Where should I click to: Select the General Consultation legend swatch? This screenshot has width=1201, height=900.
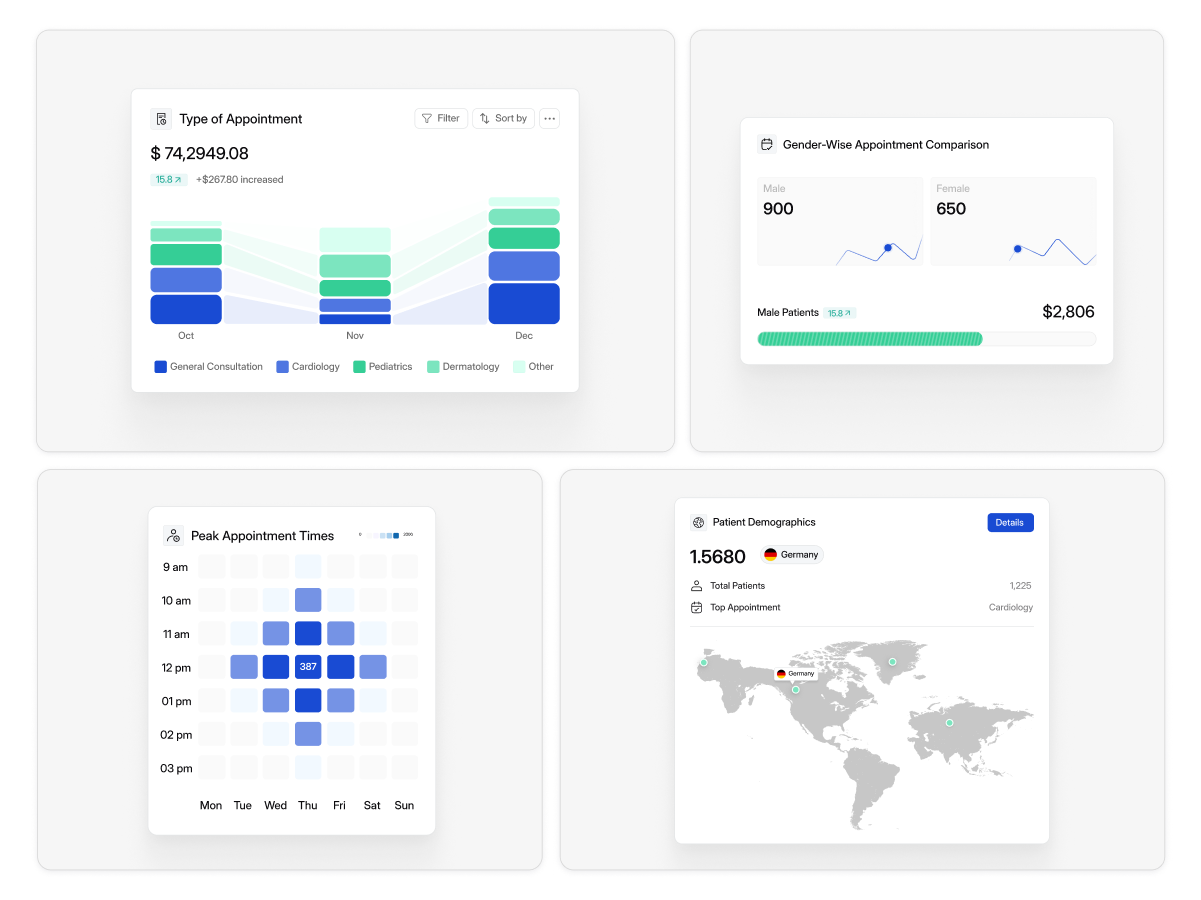[160, 367]
